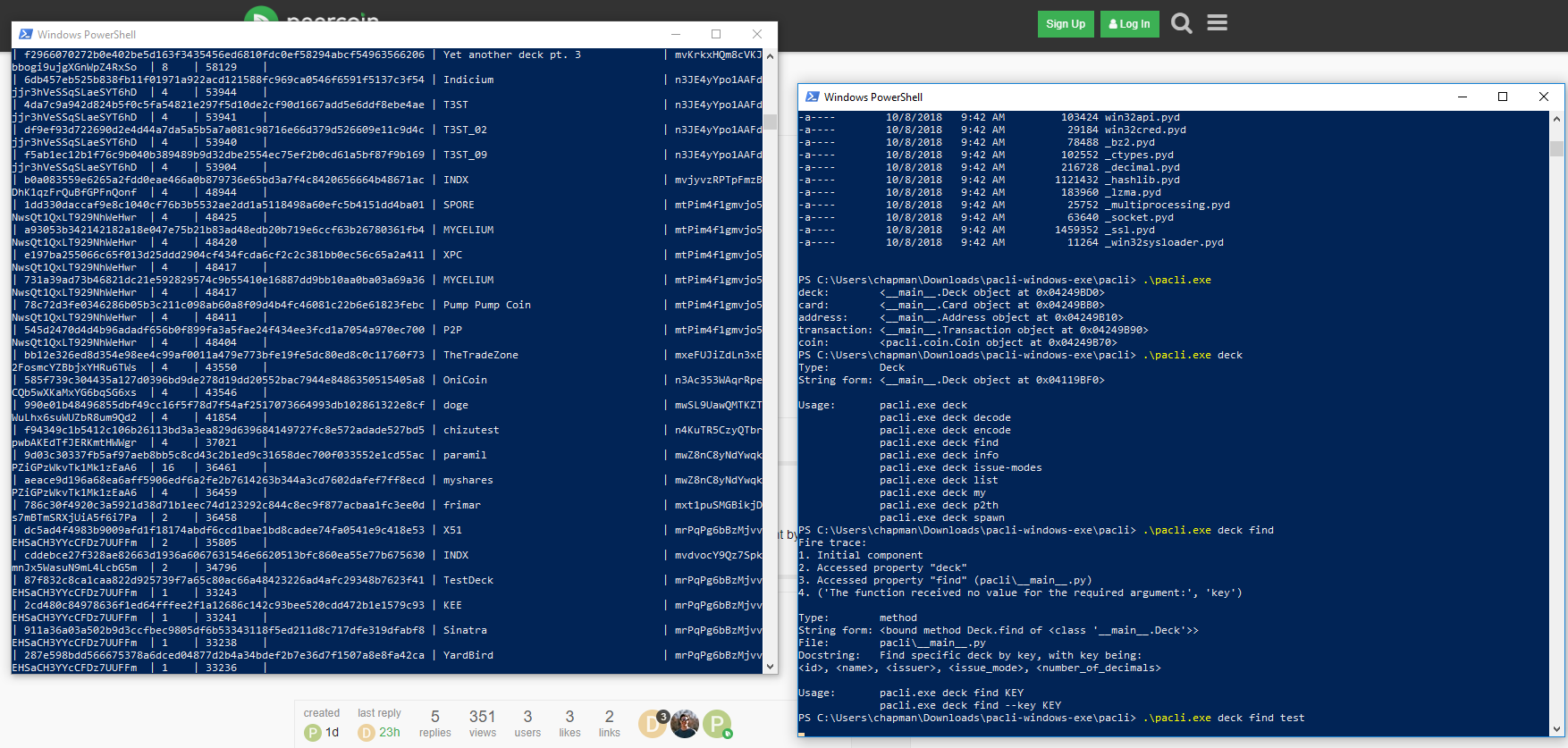
Task: Click the green Sign Up button
Action: click(1065, 24)
